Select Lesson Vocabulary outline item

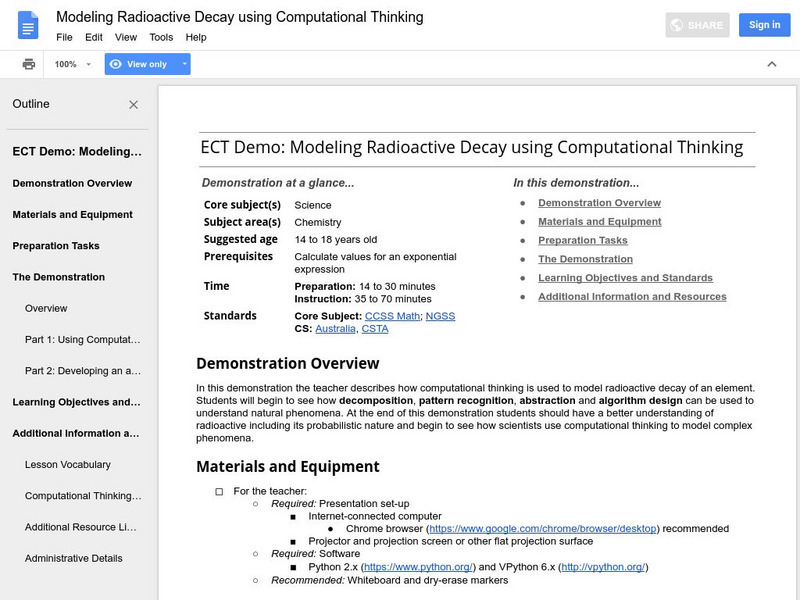click(x=68, y=465)
